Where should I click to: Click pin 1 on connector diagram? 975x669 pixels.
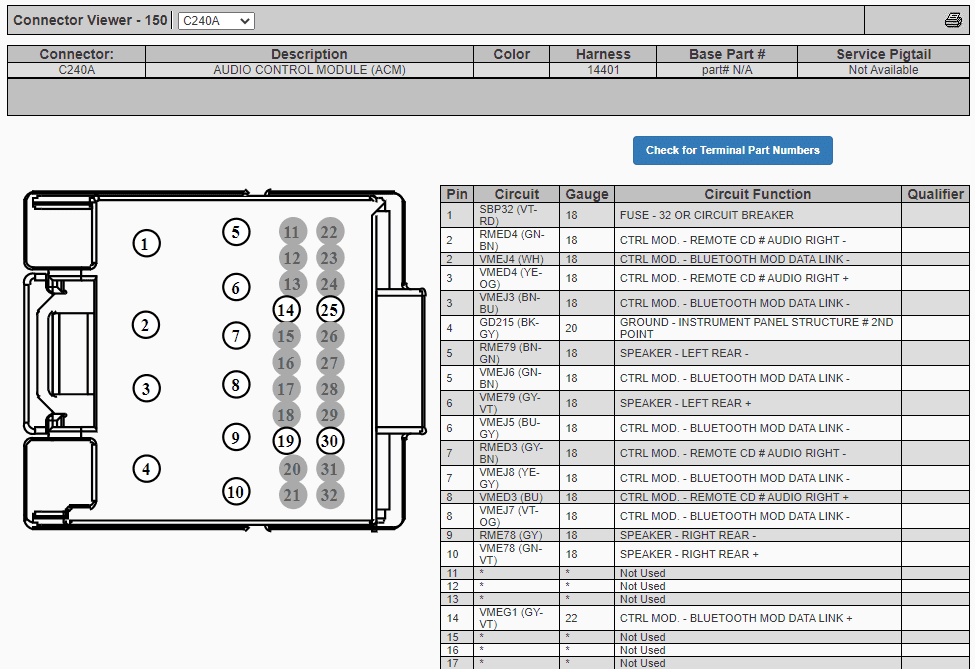click(146, 243)
